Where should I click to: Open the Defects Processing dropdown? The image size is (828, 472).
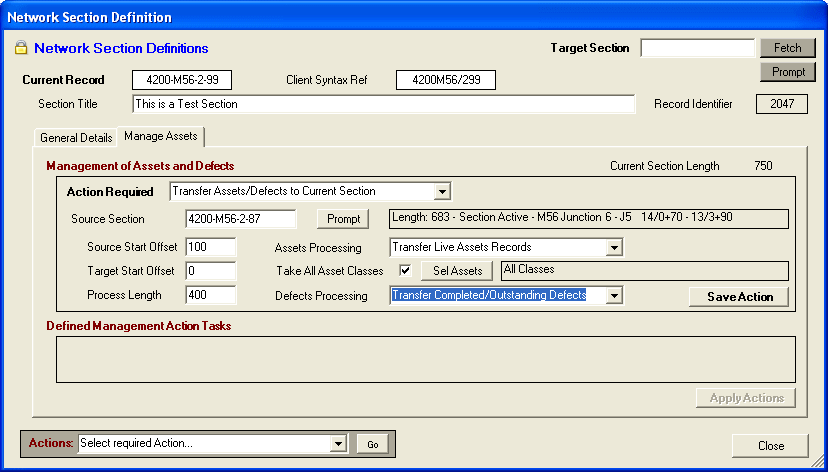click(615, 295)
